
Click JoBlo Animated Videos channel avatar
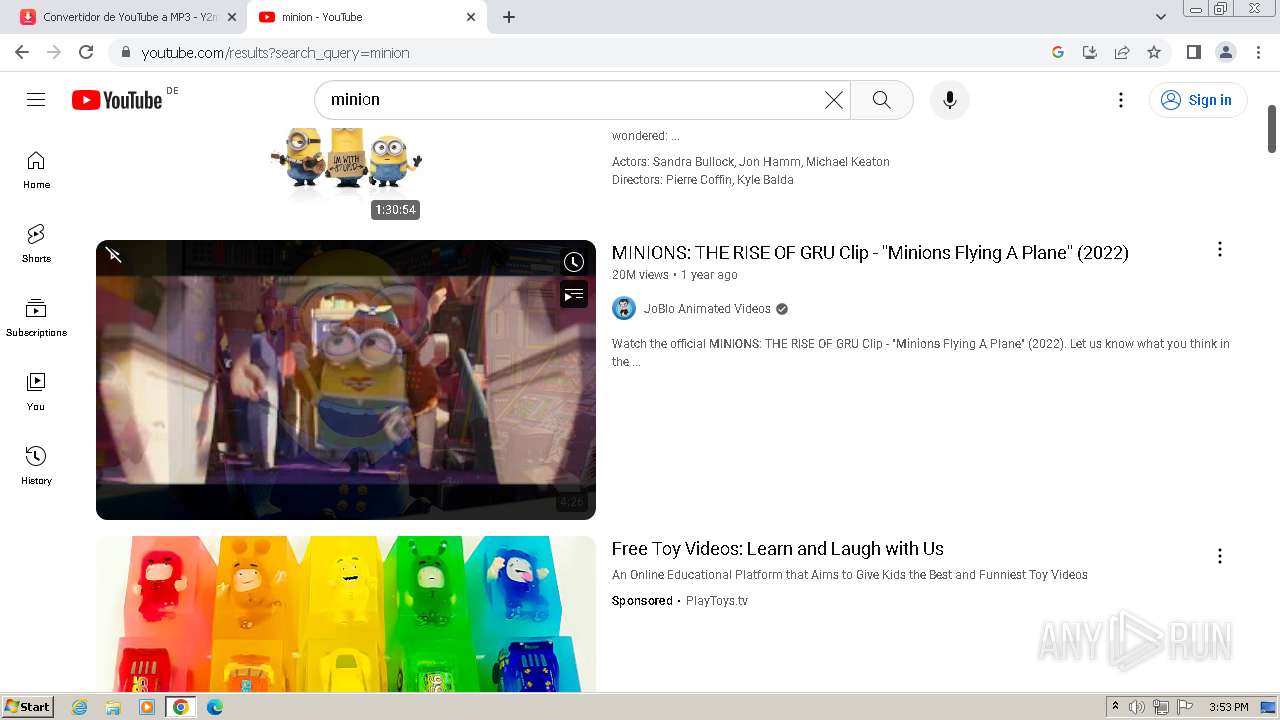(624, 309)
